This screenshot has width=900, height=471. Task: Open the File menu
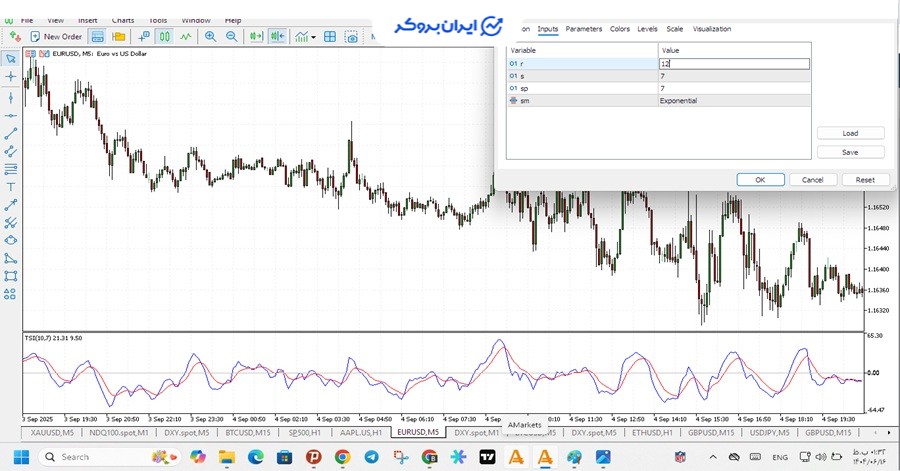(x=27, y=21)
